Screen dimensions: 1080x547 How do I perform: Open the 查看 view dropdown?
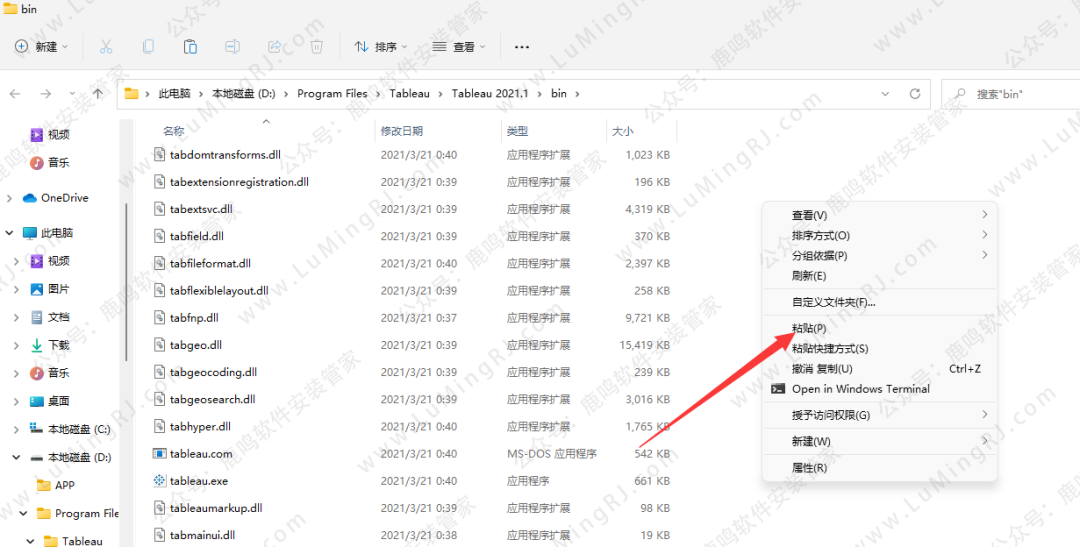coord(459,47)
